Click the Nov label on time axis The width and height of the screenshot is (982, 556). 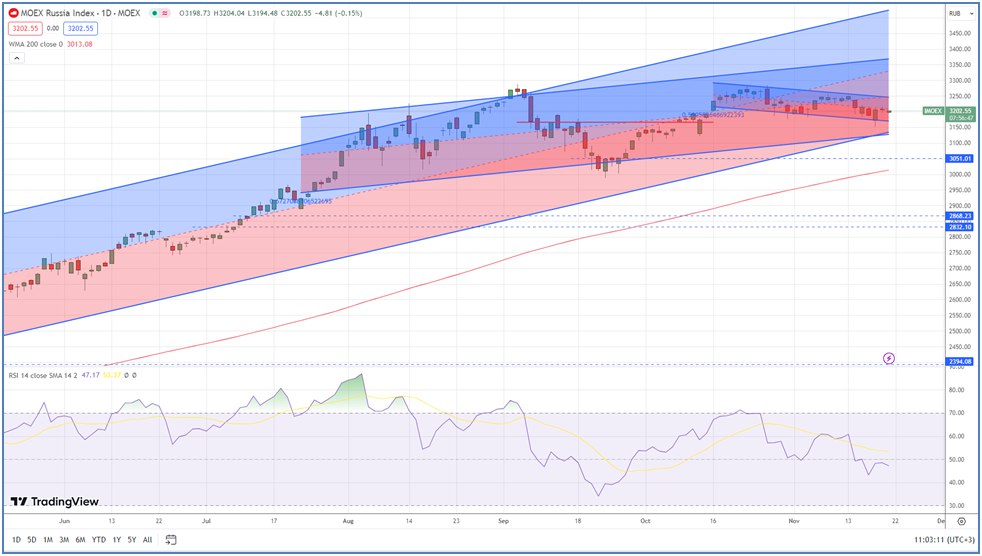[793, 521]
